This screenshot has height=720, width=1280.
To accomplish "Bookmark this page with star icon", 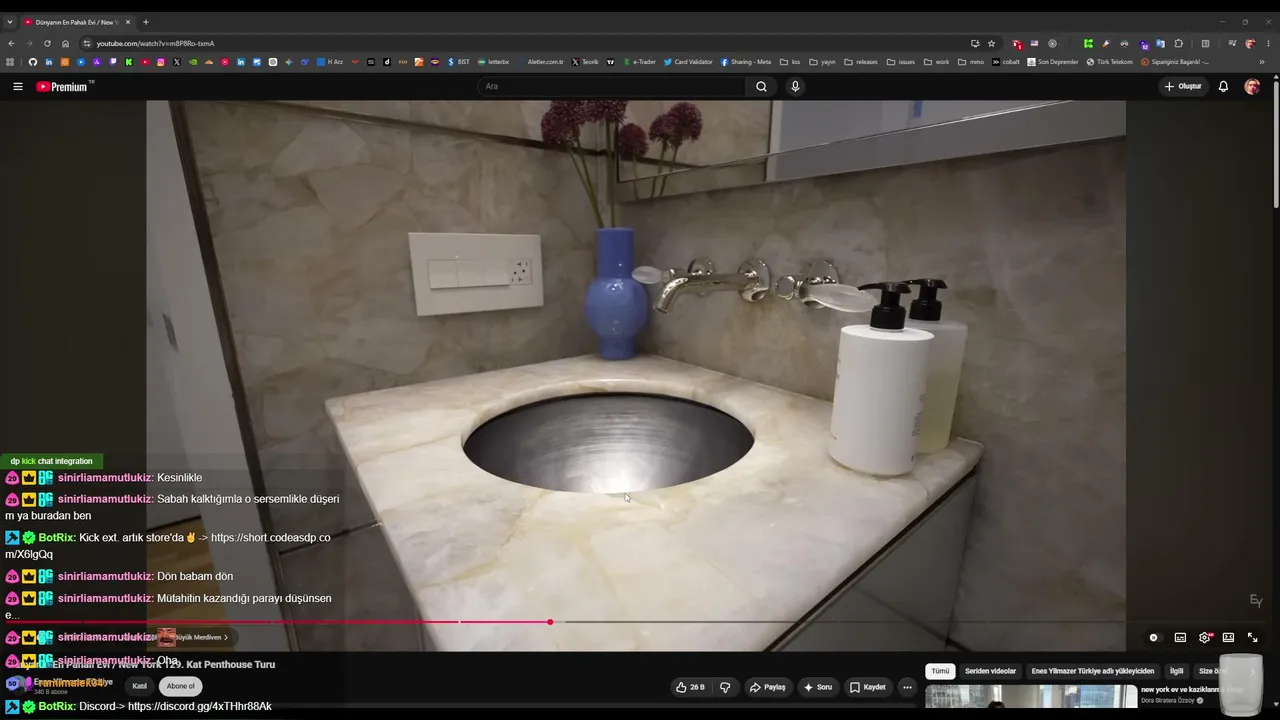I will click(991, 43).
